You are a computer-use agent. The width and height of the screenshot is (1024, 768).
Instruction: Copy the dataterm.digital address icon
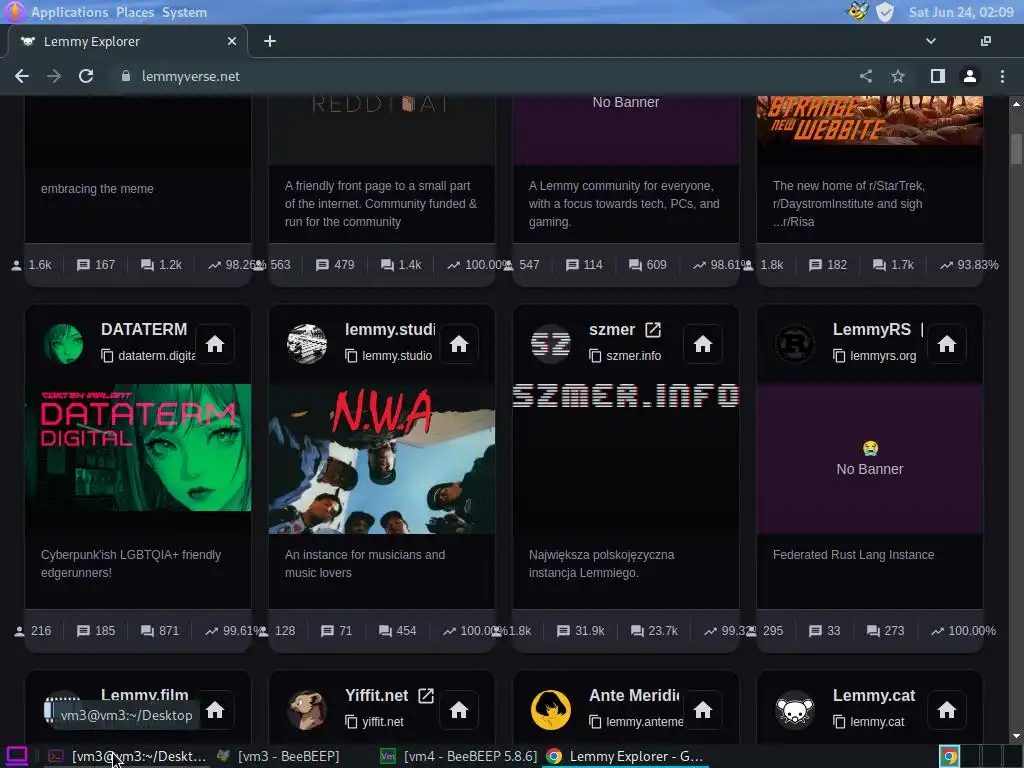pyautogui.click(x=107, y=356)
